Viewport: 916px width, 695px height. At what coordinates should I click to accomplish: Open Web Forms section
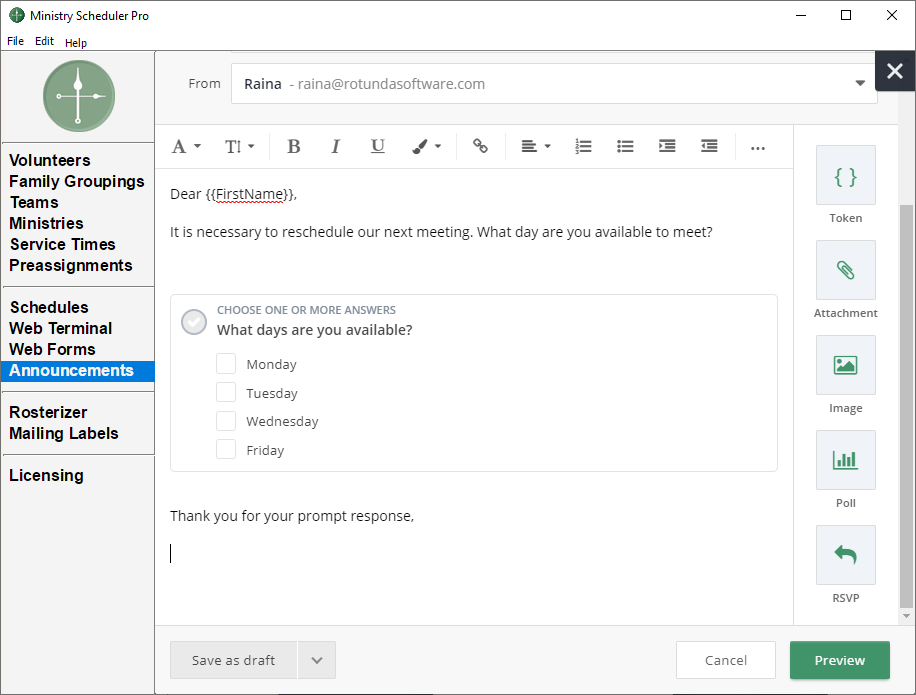point(52,349)
